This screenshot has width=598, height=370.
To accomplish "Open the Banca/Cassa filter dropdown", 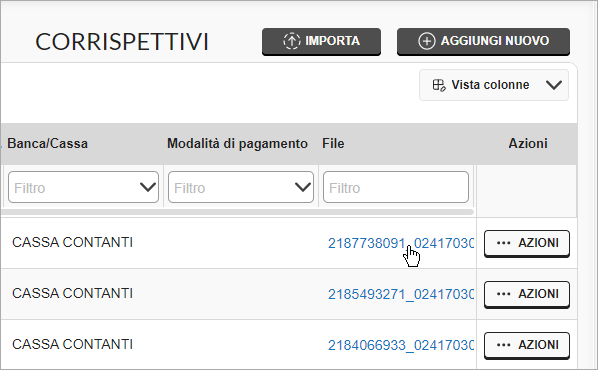I will pos(84,187).
